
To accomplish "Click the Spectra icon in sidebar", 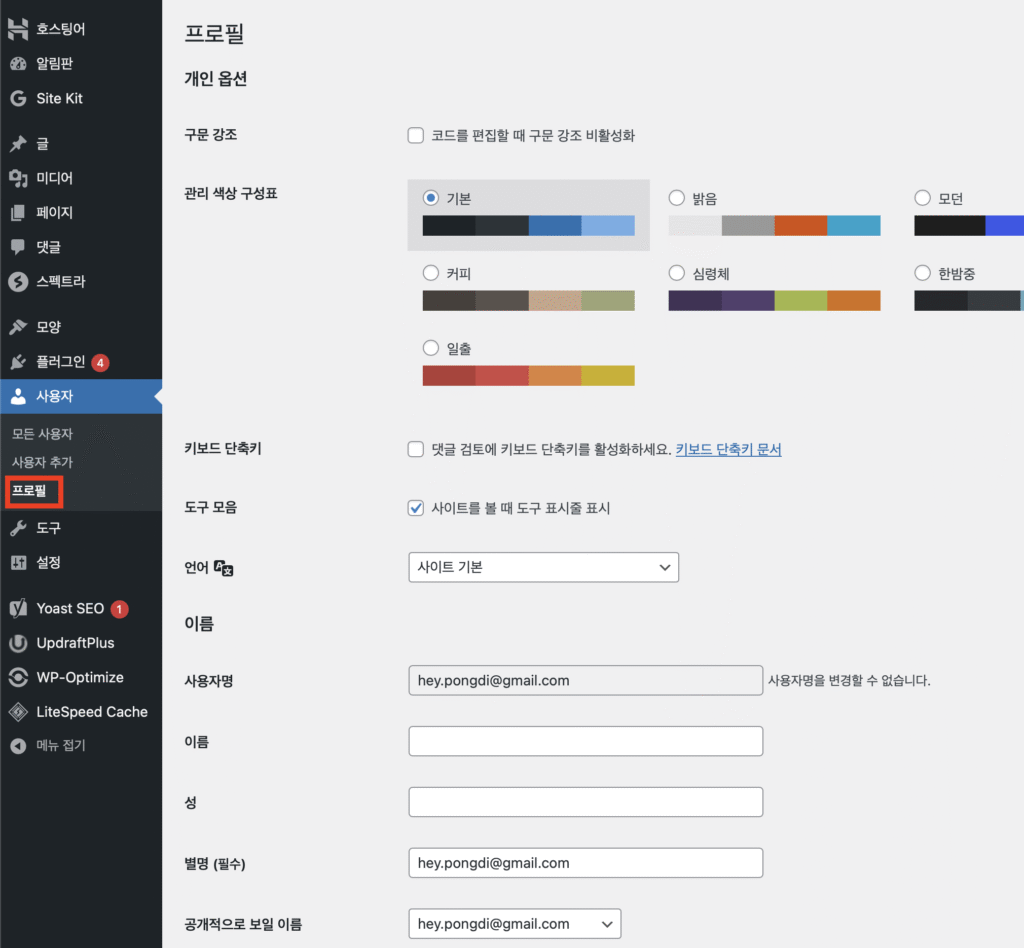I will pyautogui.click(x=18, y=282).
